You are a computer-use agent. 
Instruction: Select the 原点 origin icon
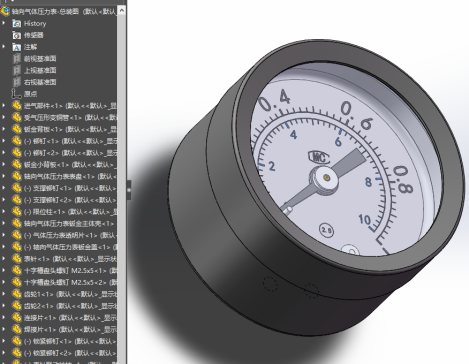click(16, 94)
